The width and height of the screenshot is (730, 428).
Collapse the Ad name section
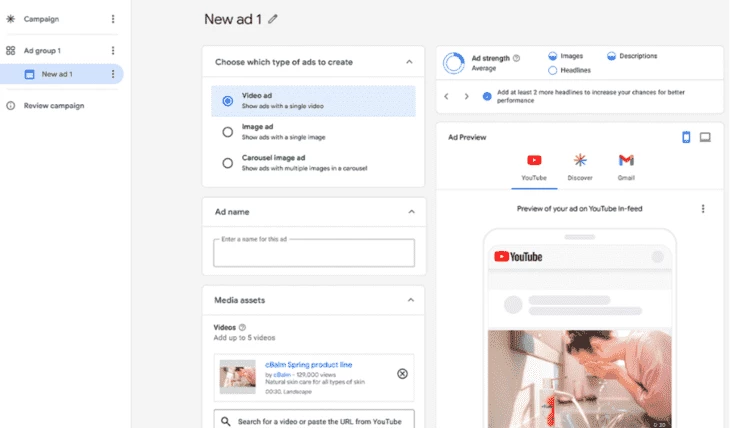point(411,212)
